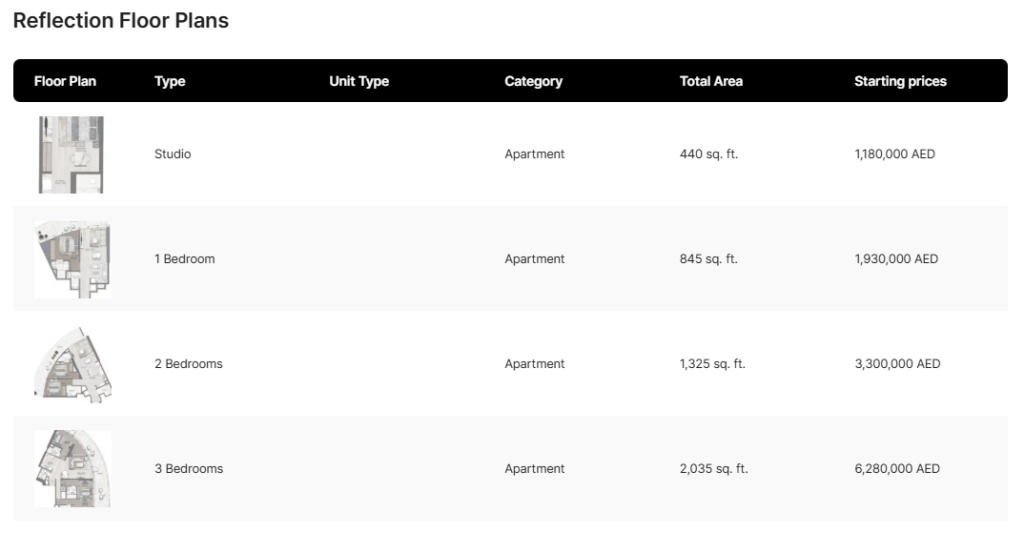The height and width of the screenshot is (553, 1024).
Task: Select the 3 Bedrooms type label
Action: (188, 469)
